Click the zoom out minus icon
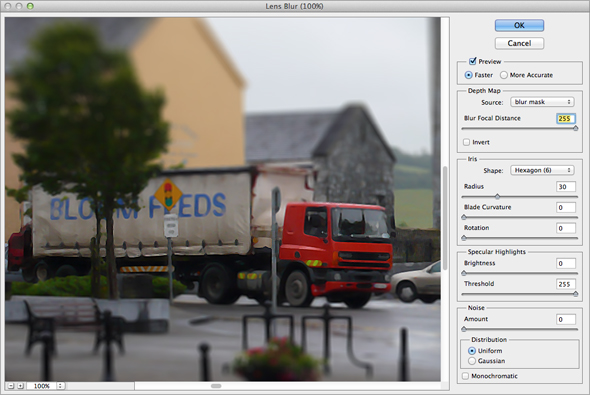This screenshot has height=395, width=590. [11, 386]
